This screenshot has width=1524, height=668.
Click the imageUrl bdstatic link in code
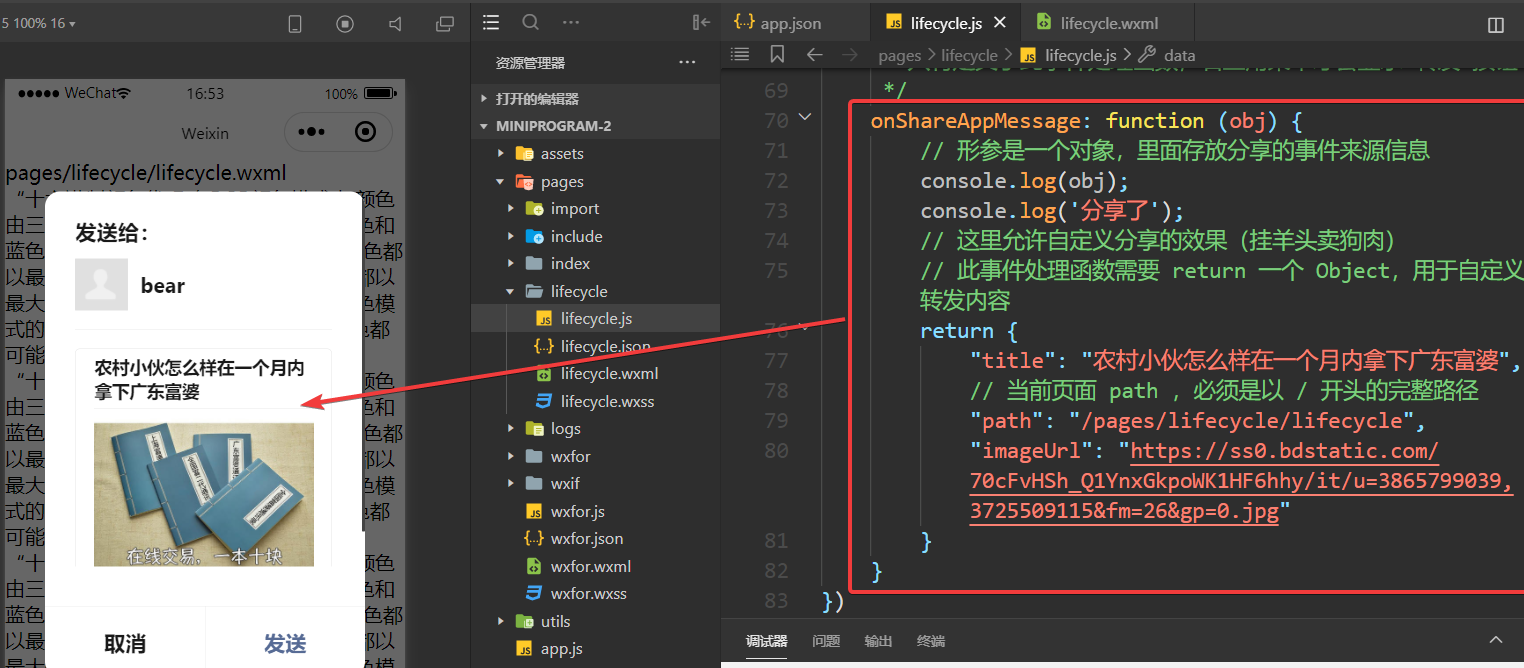(1241, 481)
